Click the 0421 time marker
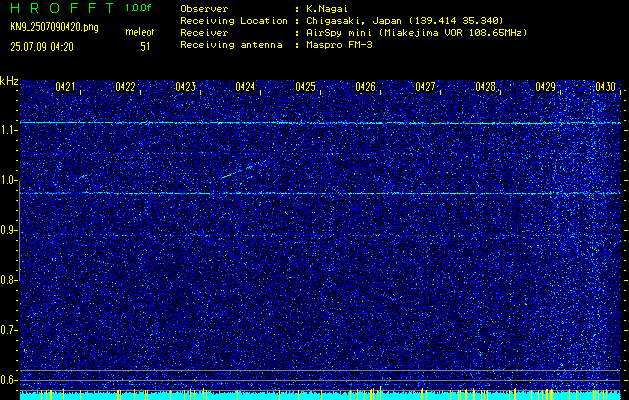 66,86
